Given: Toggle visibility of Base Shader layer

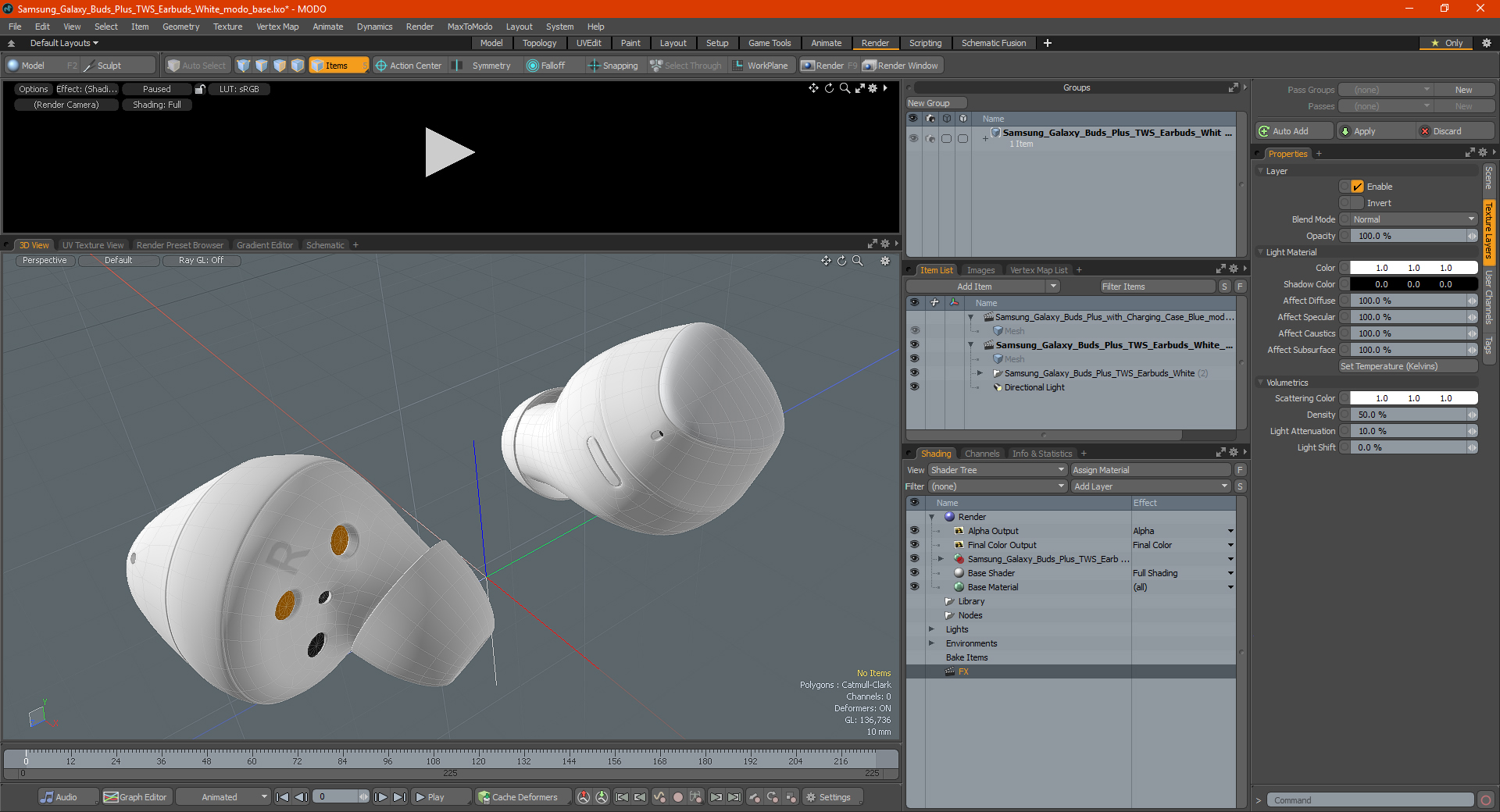Looking at the screenshot, I should tap(914, 573).
